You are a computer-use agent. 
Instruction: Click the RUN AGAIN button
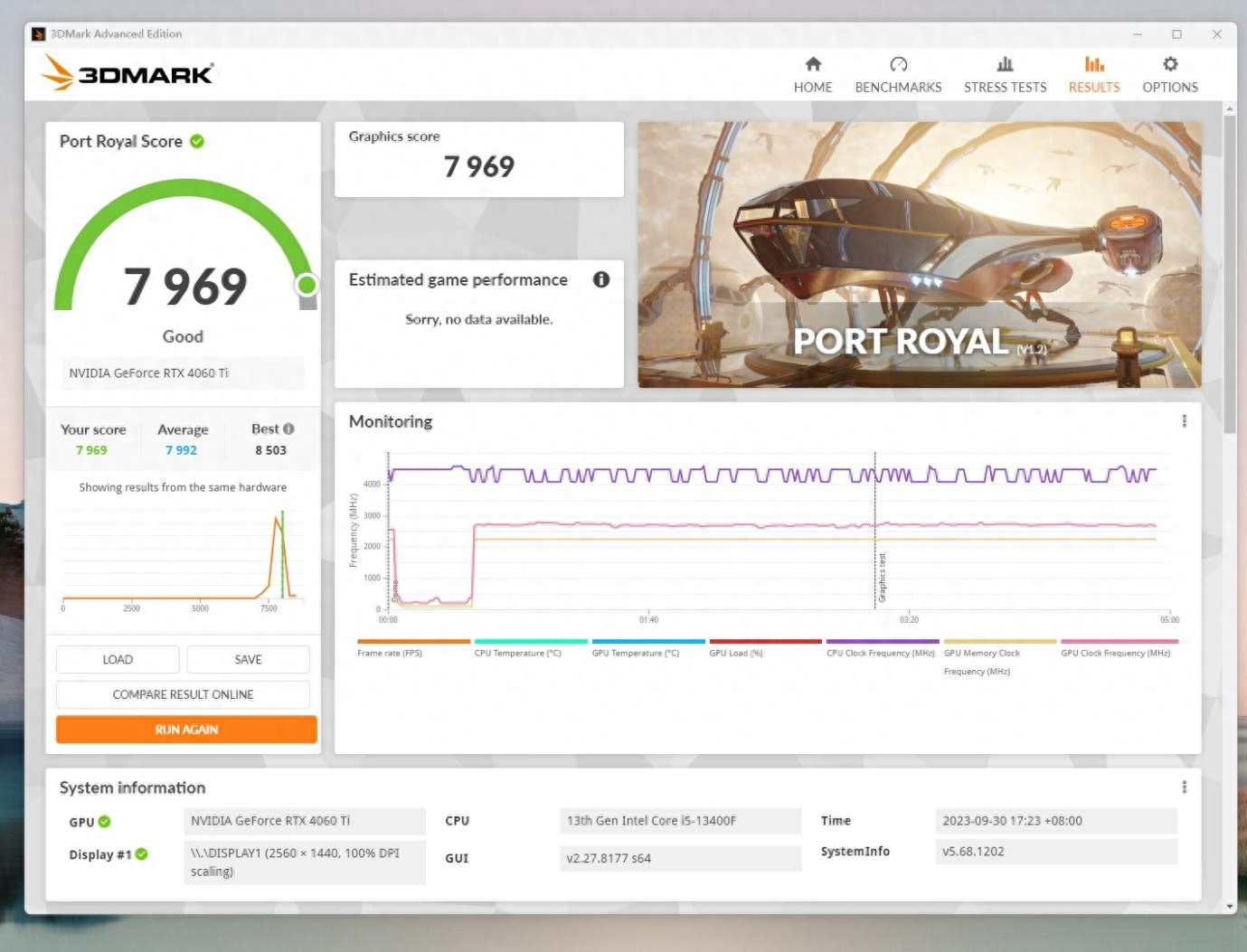point(186,730)
